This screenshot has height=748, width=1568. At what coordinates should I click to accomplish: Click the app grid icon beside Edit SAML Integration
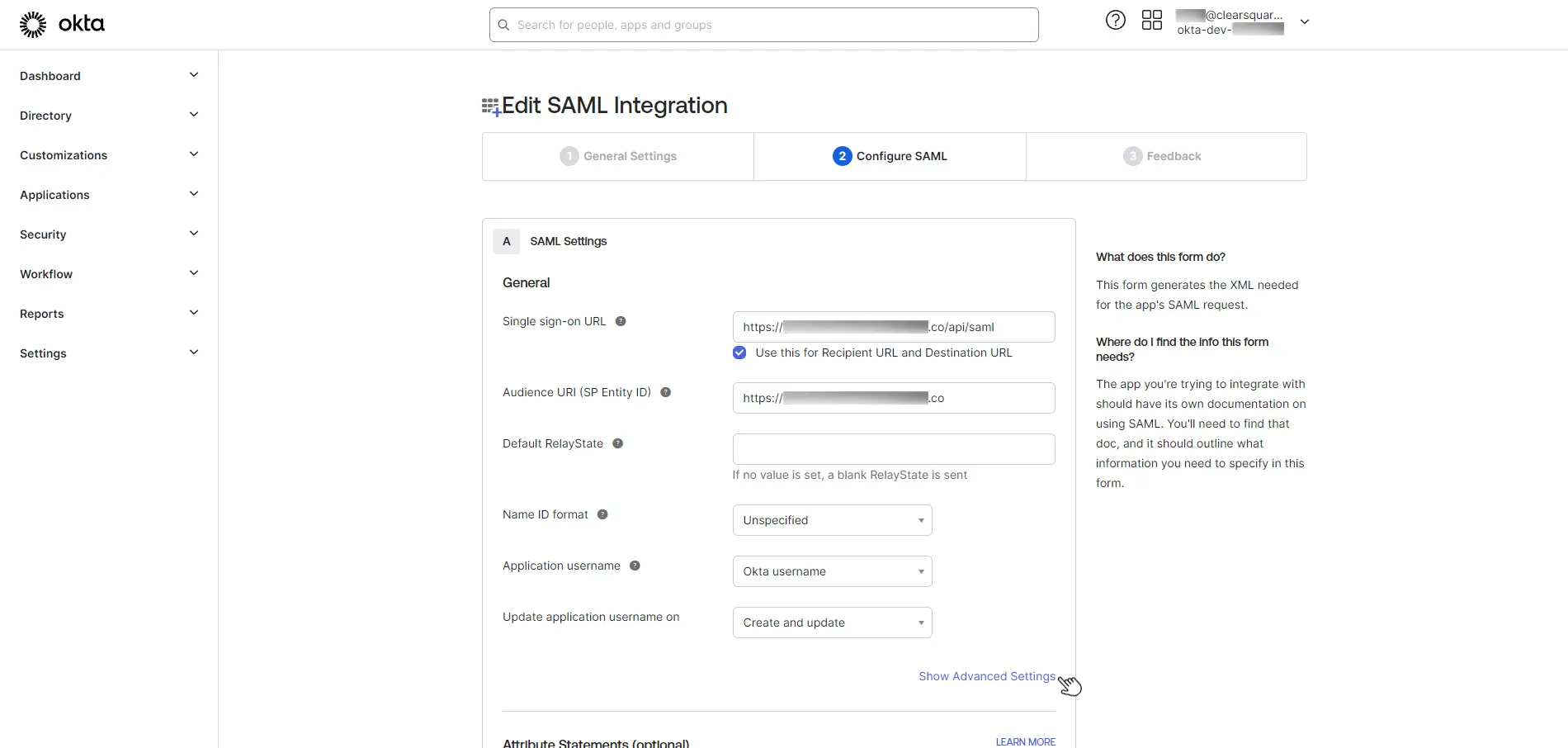click(x=491, y=107)
